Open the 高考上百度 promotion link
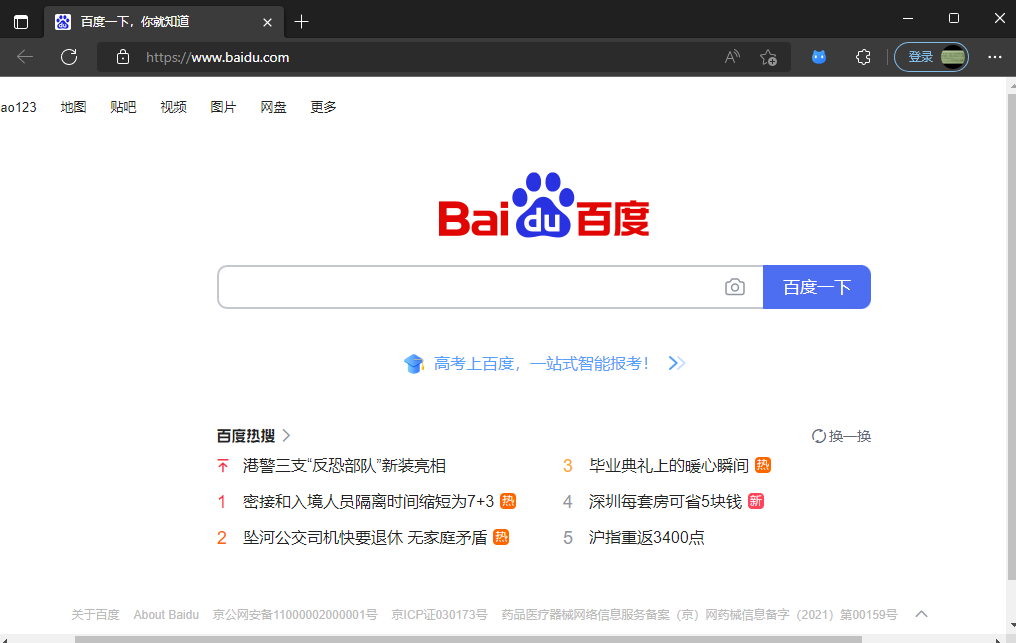 (542, 364)
